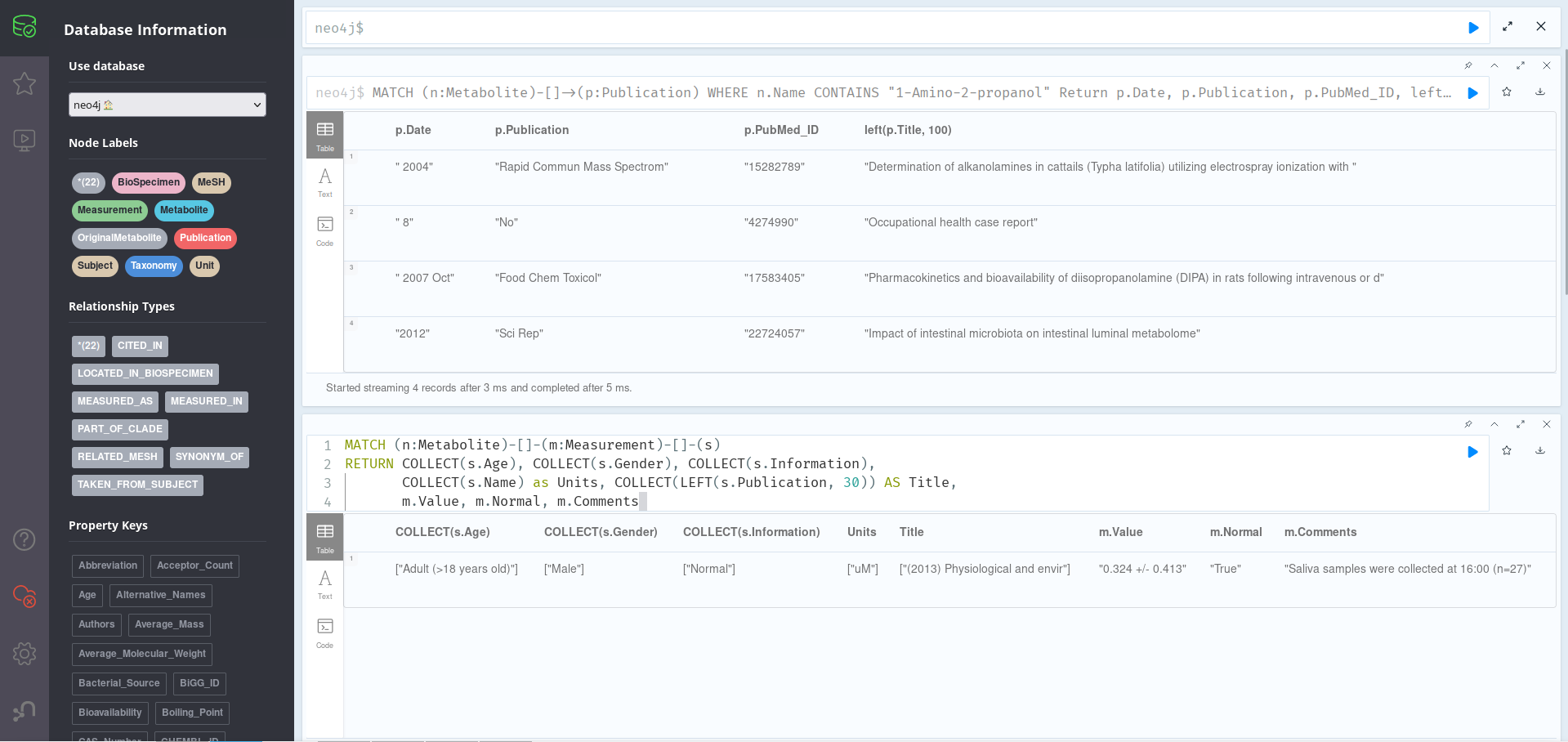The height and width of the screenshot is (742, 1568).
Task: Select the TAKEN_FROM_SUBJECT relationship type
Action: (x=137, y=485)
